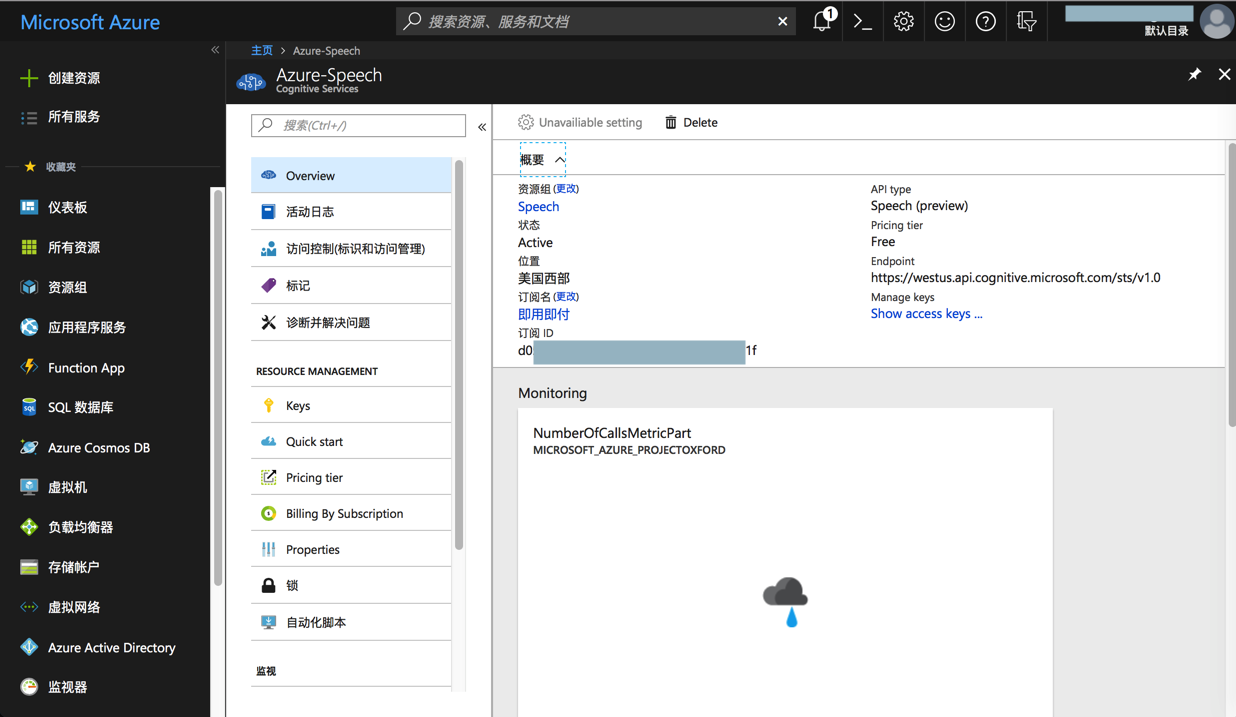Open 自动化脚本 menu item
The width and height of the screenshot is (1236, 717).
click(351, 622)
